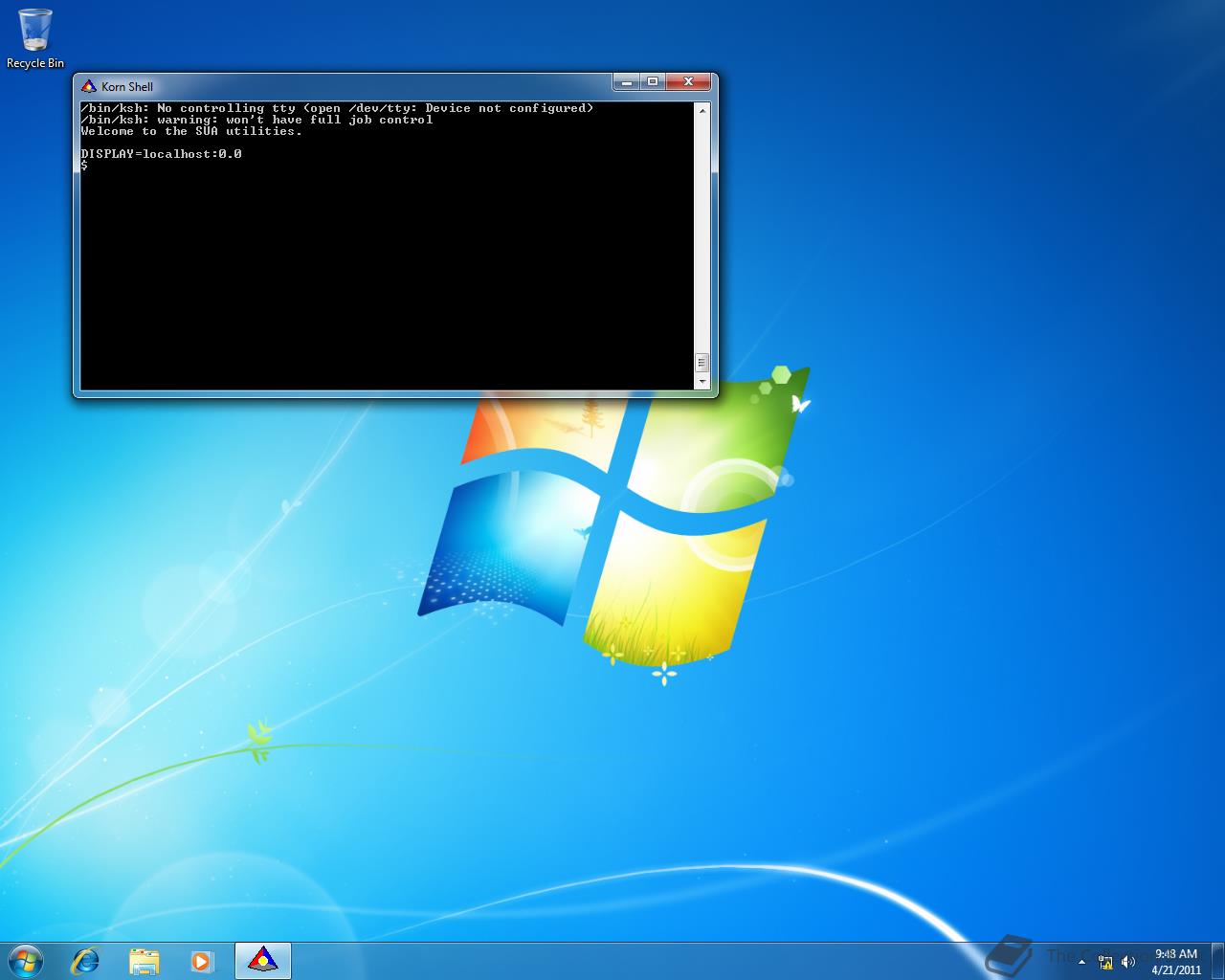The height and width of the screenshot is (980, 1225).
Task: Open Windows Explorer folder icon on taskbar
Action: click(144, 960)
